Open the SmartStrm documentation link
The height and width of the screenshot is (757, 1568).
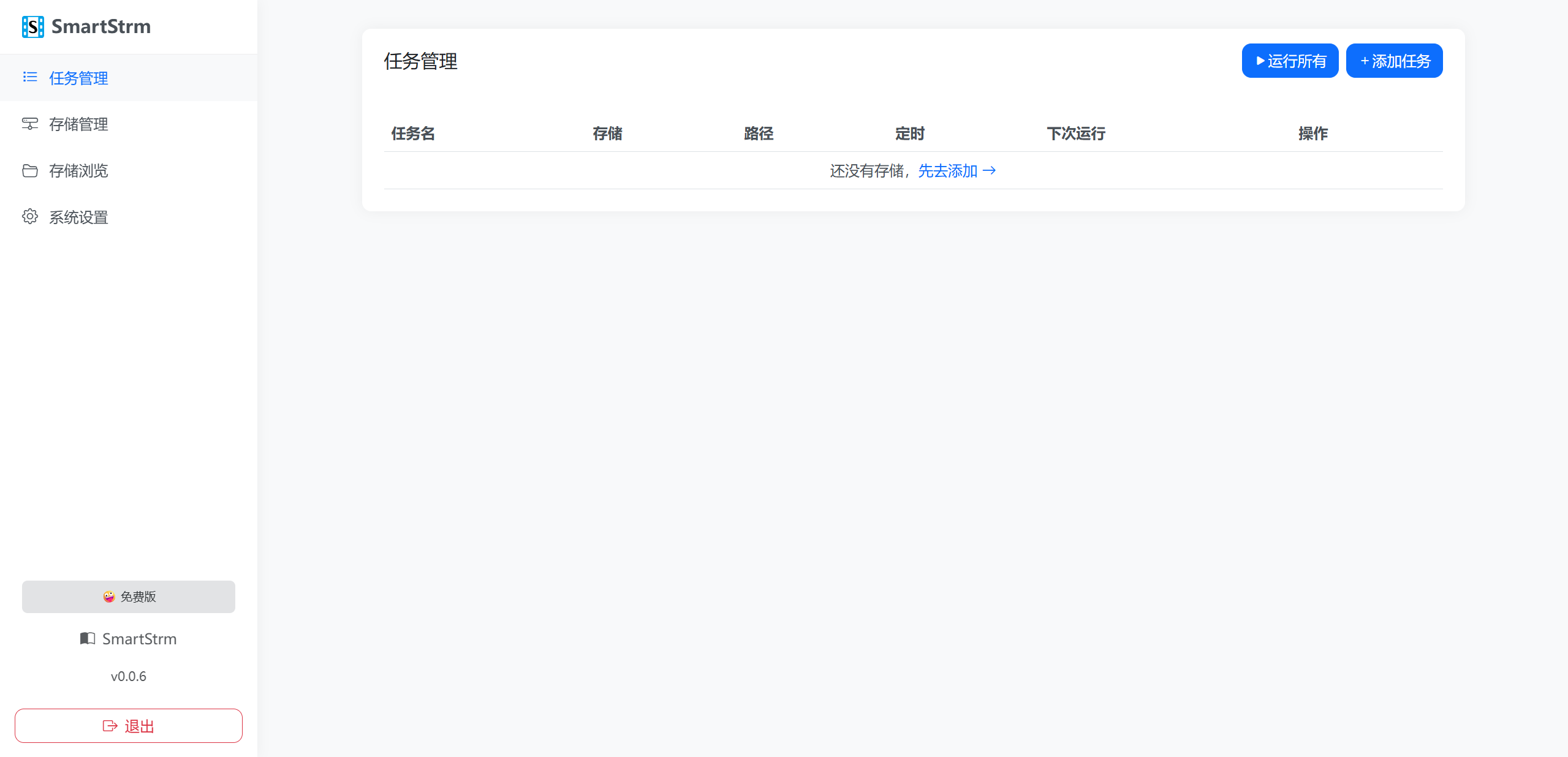(139, 639)
